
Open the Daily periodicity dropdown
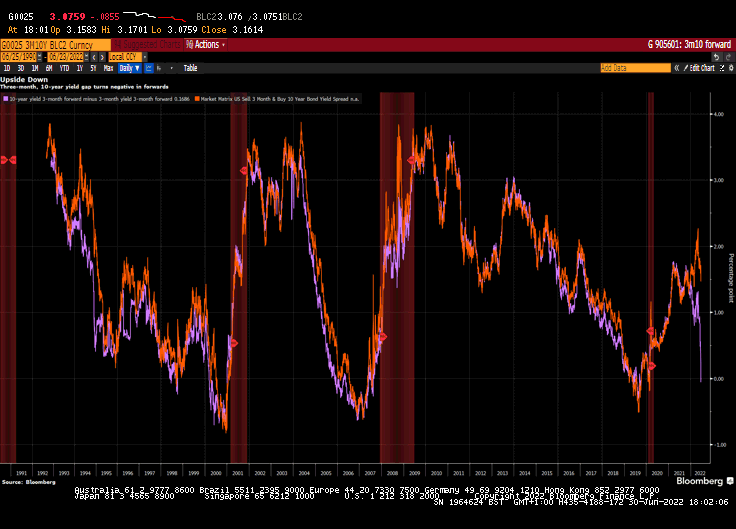129,68
